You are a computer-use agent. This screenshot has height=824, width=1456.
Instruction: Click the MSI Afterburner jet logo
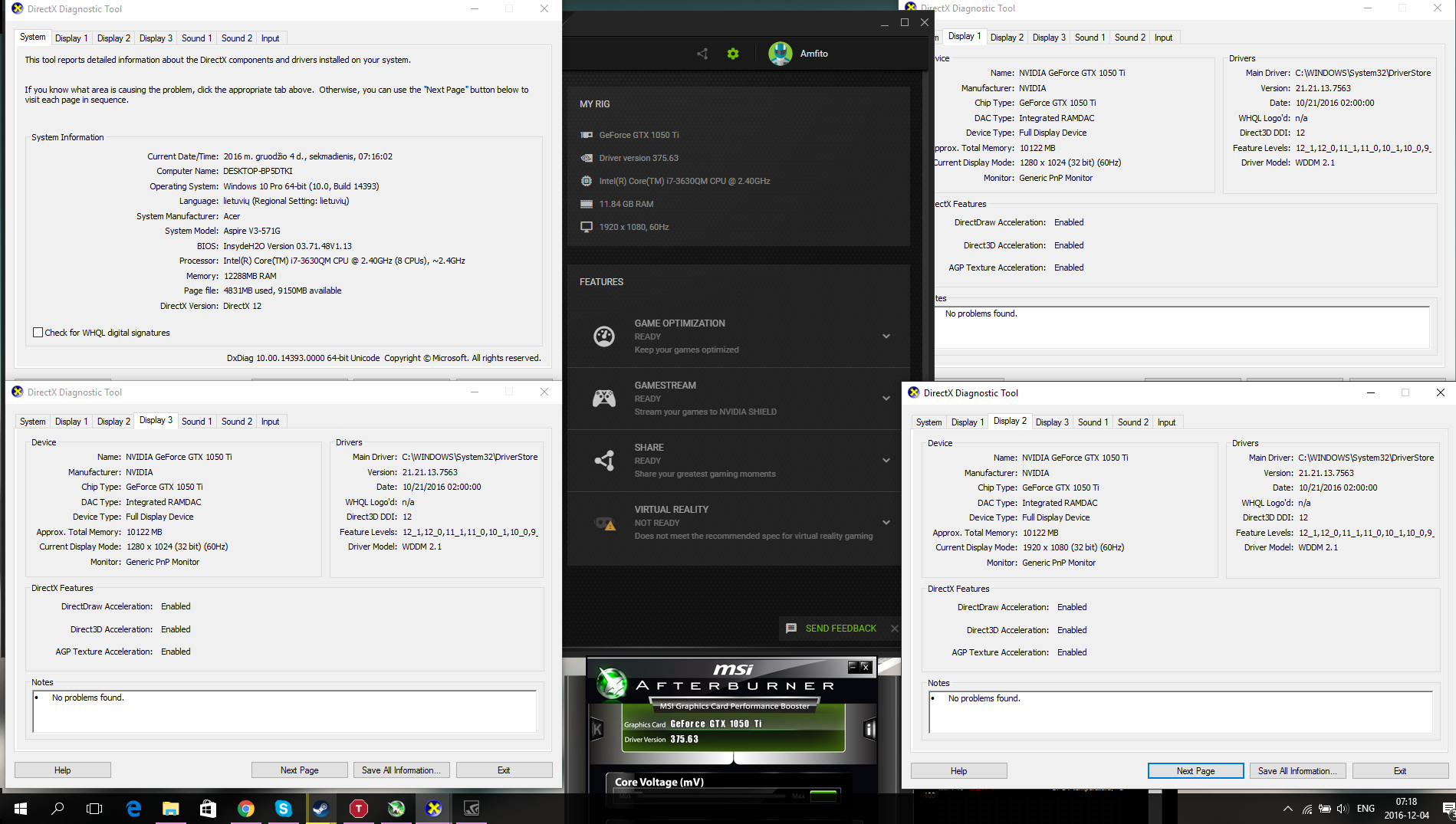tap(613, 683)
